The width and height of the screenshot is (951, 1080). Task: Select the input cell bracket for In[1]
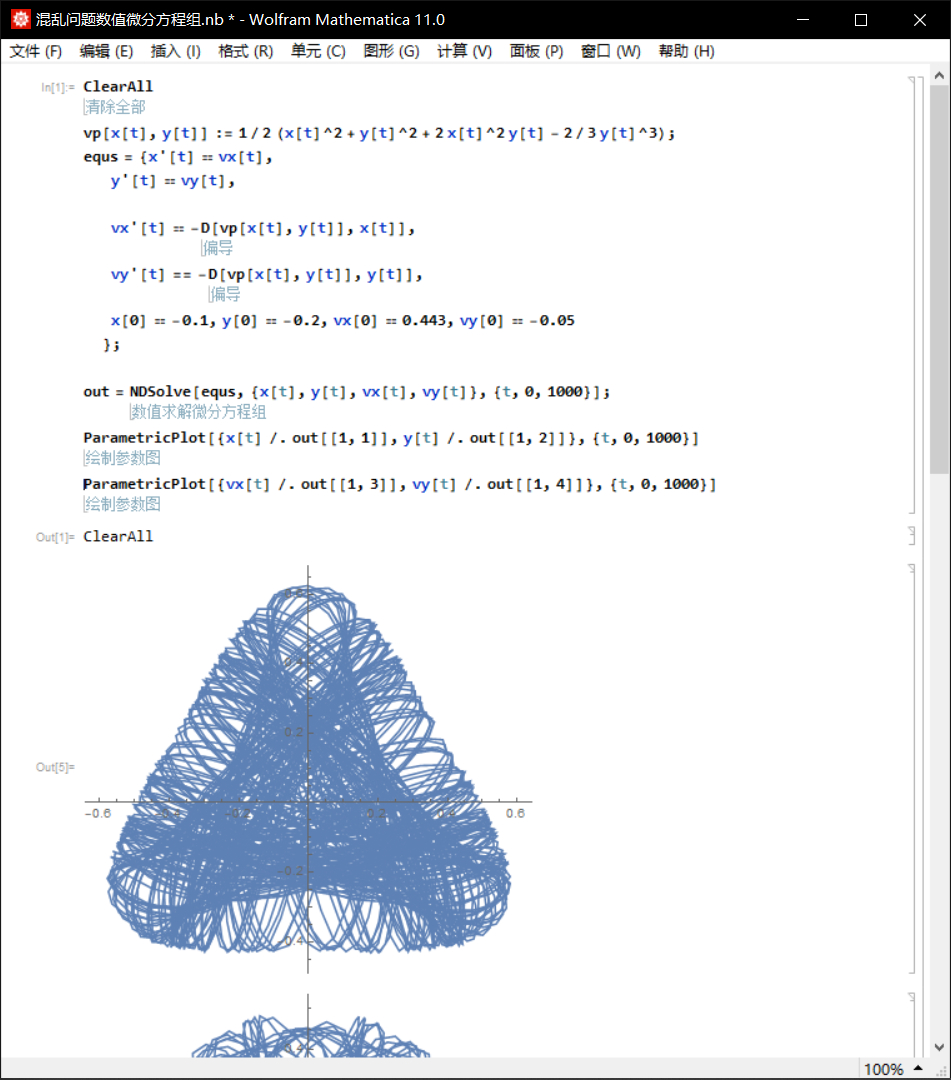[912, 295]
